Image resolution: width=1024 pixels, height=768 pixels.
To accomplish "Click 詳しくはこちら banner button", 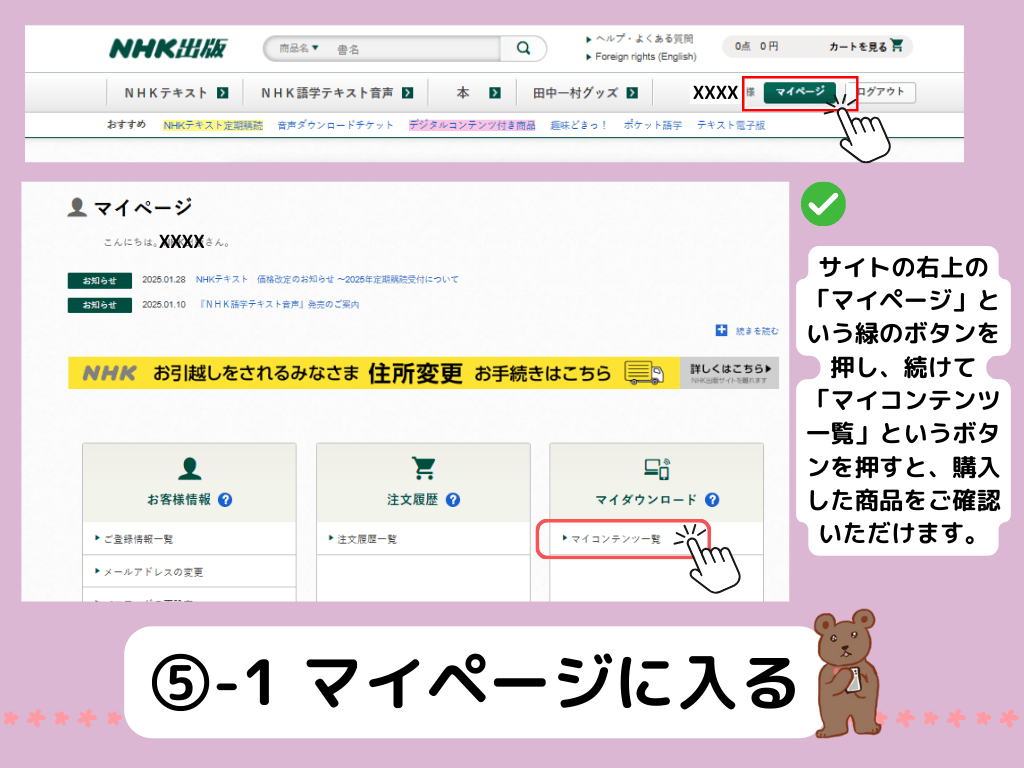I will [x=729, y=373].
